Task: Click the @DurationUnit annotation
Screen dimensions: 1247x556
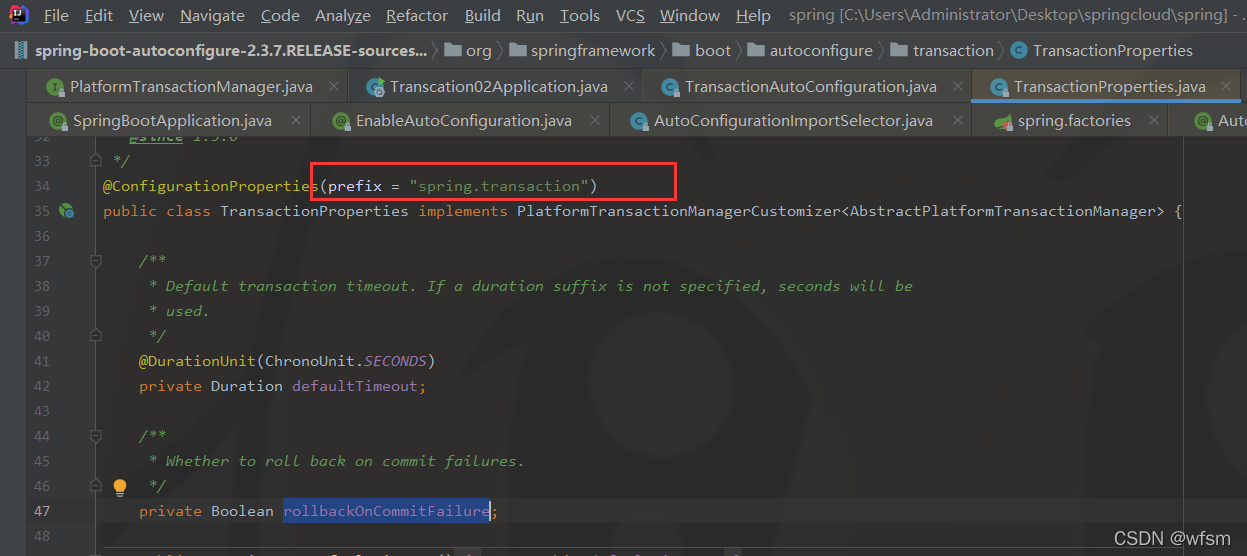Action: coord(197,361)
